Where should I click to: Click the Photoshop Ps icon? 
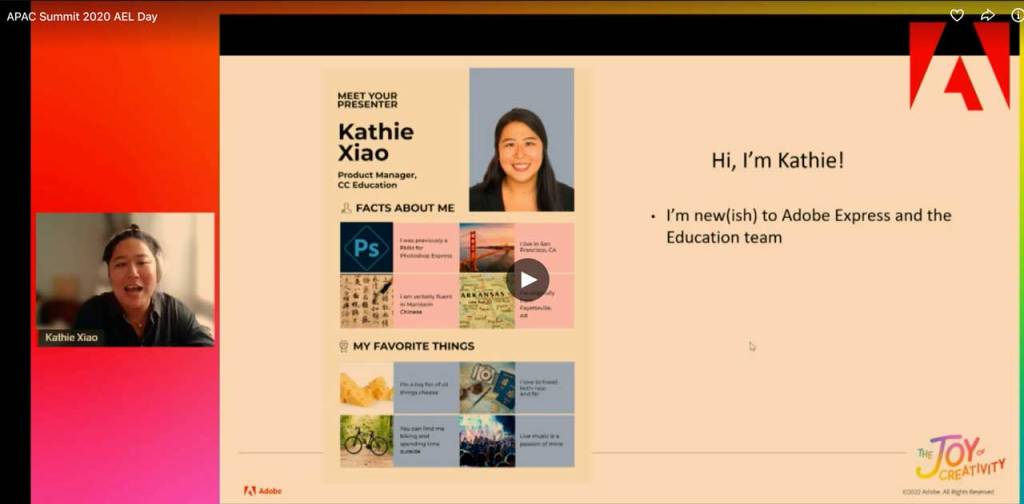pyautogui.click(x=366, y=248)
